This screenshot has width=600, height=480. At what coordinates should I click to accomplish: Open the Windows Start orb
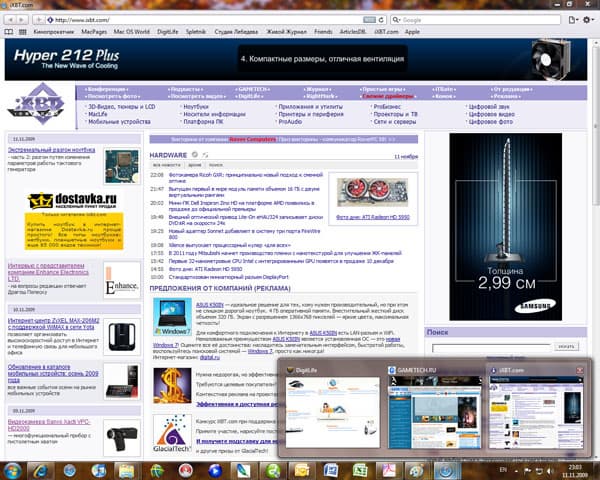click(x=12, y=470)
